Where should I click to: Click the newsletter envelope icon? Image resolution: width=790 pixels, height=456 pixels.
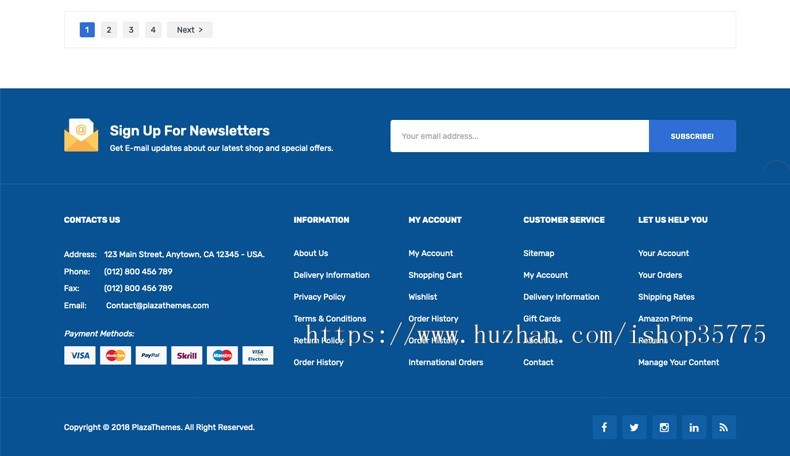click(81, 135)
